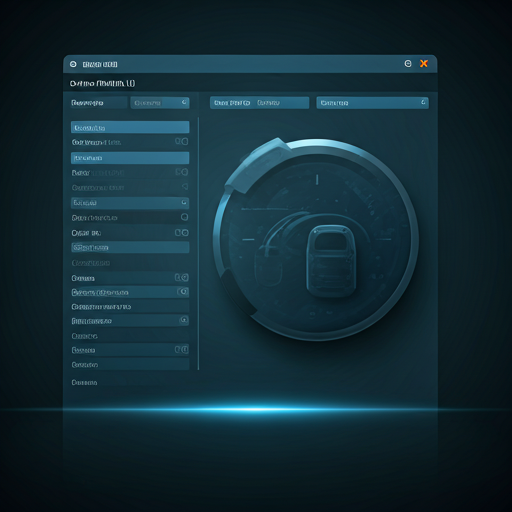Close the window with the orange X
The width and height of the screenshot is (512, 512).
[424, 63]
